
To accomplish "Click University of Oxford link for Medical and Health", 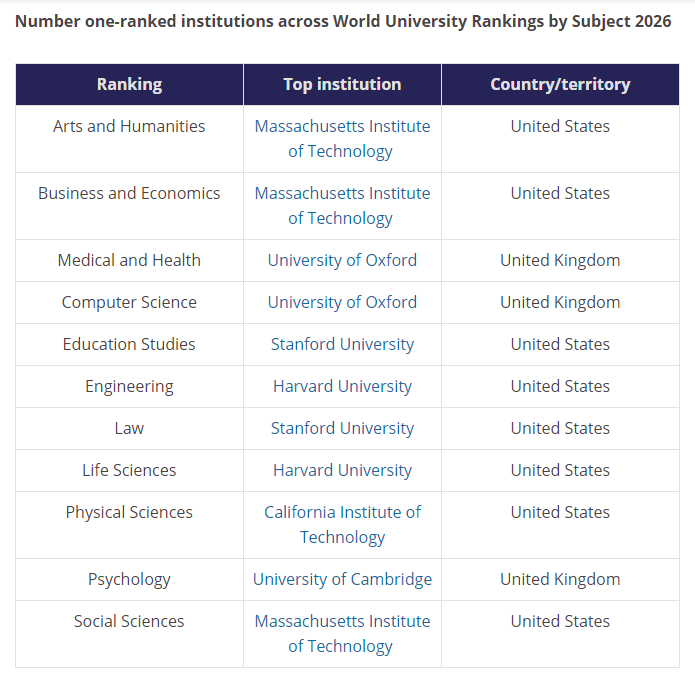I will 342,260.
